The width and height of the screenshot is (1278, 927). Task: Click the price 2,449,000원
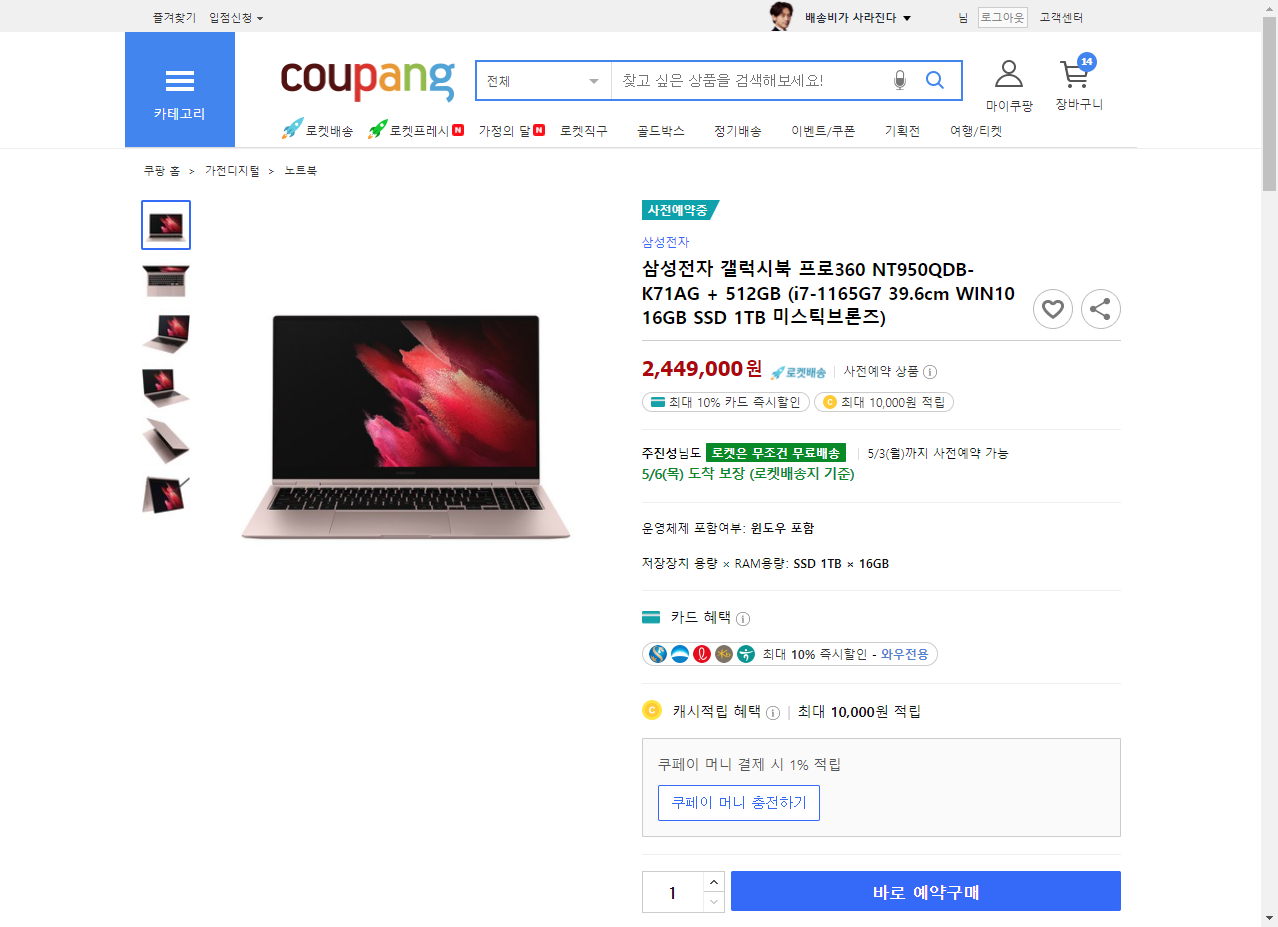click(x=702, y=369)
